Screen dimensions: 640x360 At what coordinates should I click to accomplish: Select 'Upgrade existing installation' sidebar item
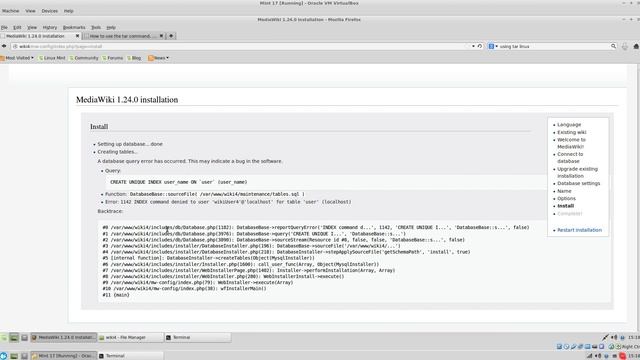(577, 172)
